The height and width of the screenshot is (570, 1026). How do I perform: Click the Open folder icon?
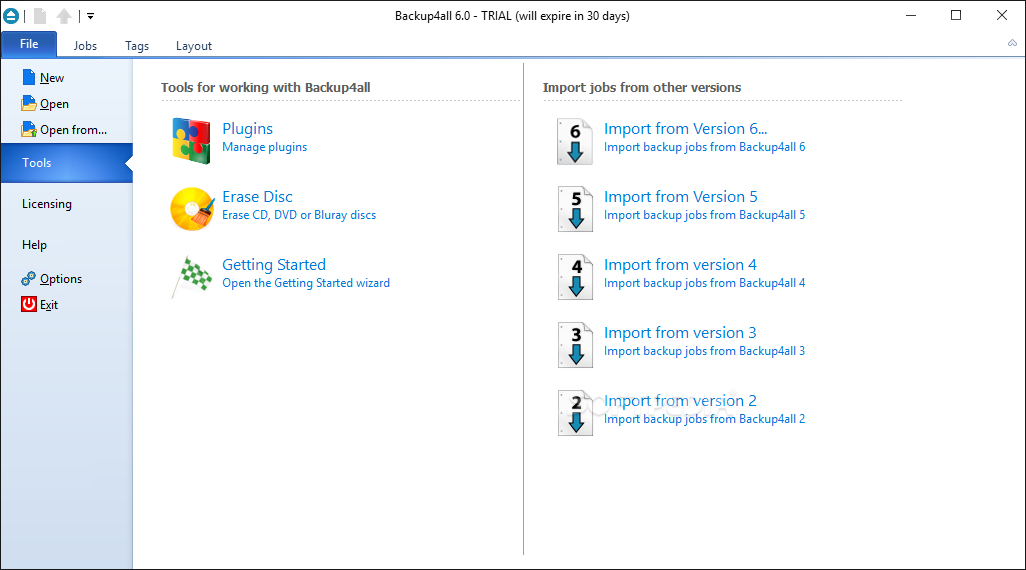pos(29,103)
